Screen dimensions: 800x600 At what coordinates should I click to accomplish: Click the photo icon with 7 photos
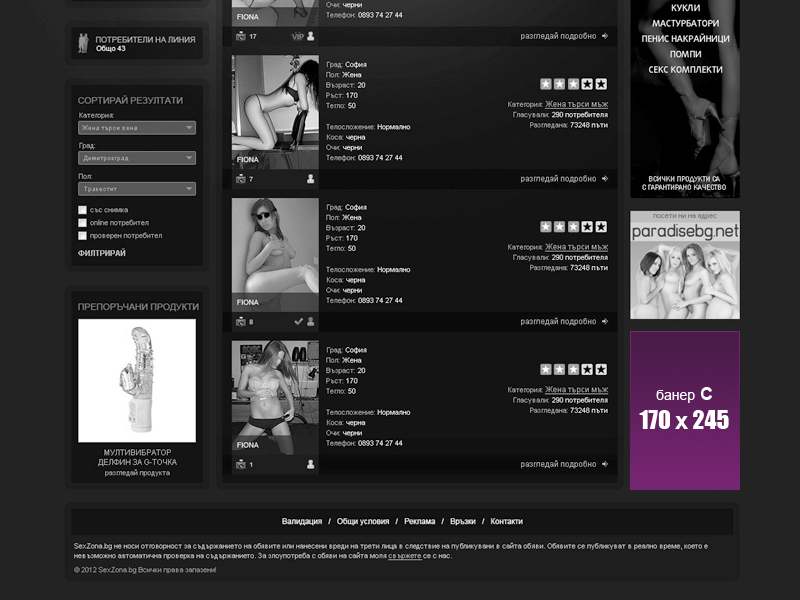point(240,179)
